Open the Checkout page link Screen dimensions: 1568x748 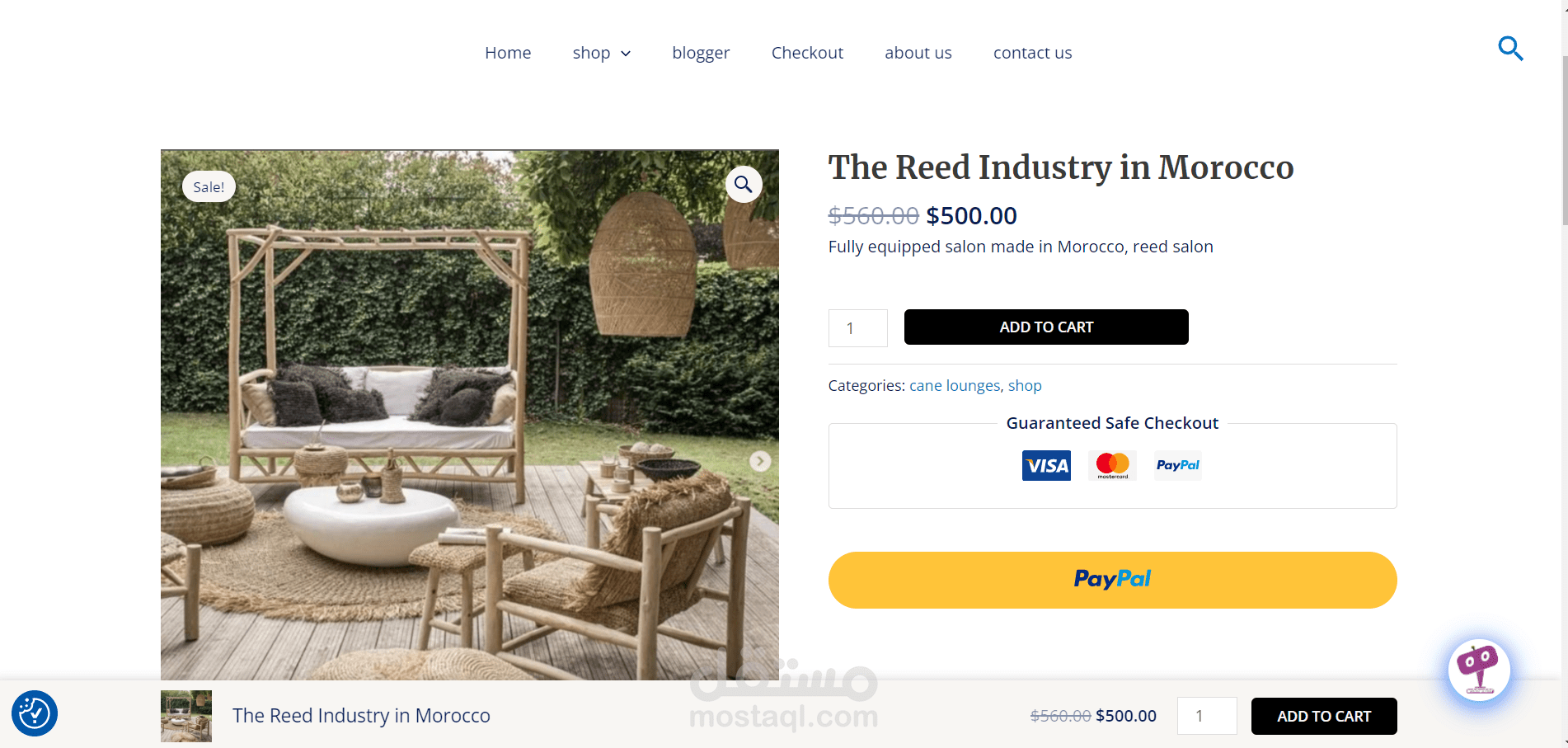tap(807, 53)
